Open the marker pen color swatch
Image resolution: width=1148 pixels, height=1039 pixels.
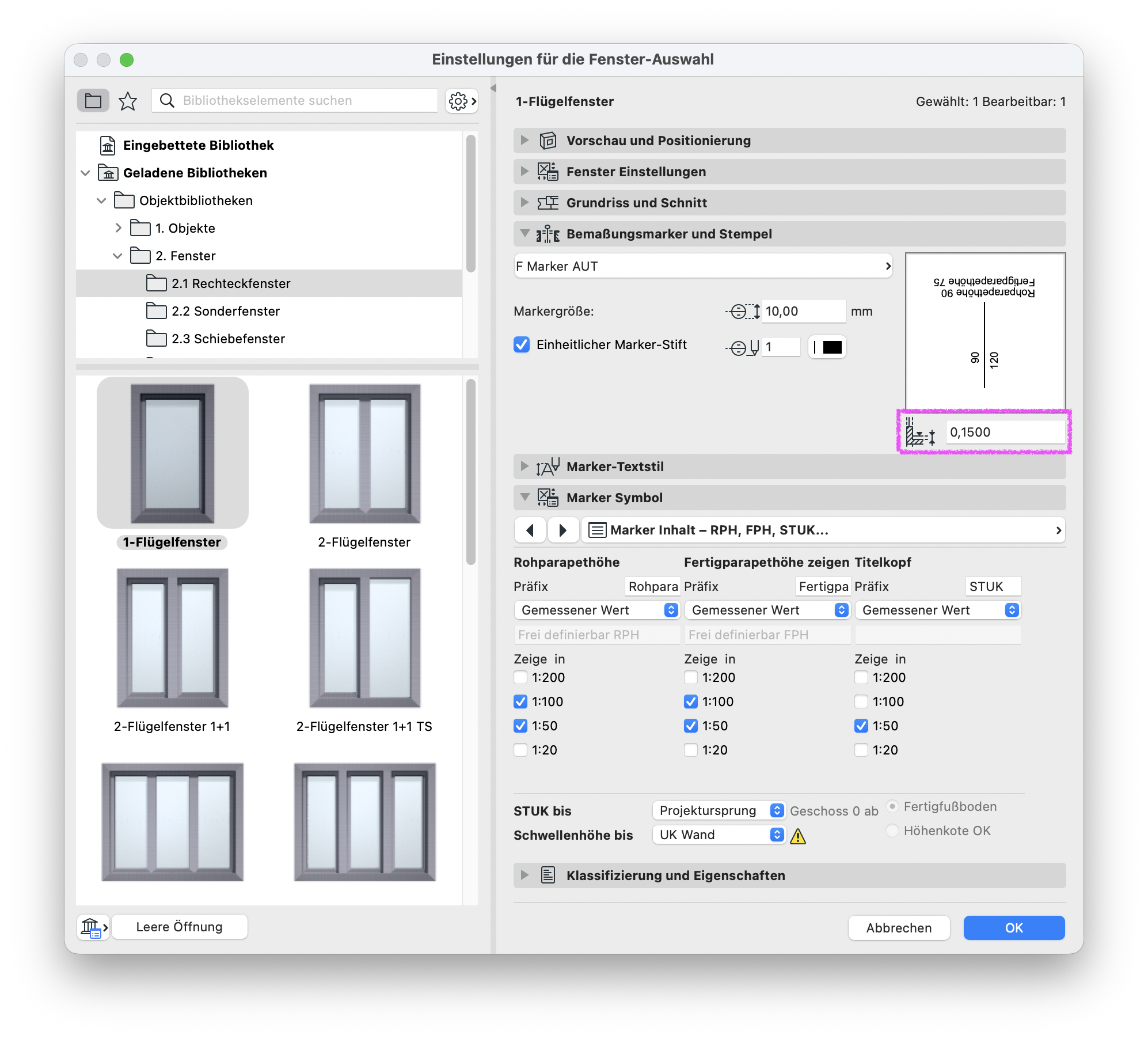pos(827,347)
